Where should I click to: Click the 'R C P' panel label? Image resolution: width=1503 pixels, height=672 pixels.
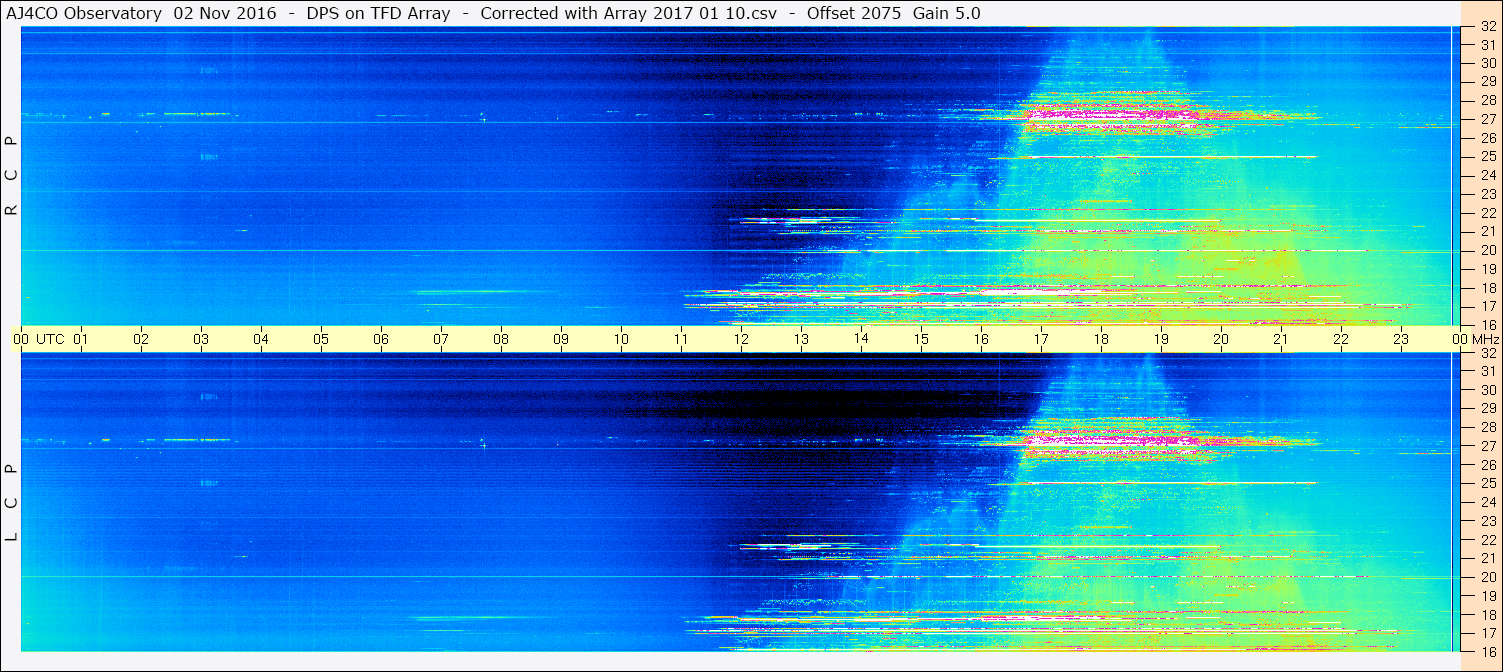pos(11,177)
